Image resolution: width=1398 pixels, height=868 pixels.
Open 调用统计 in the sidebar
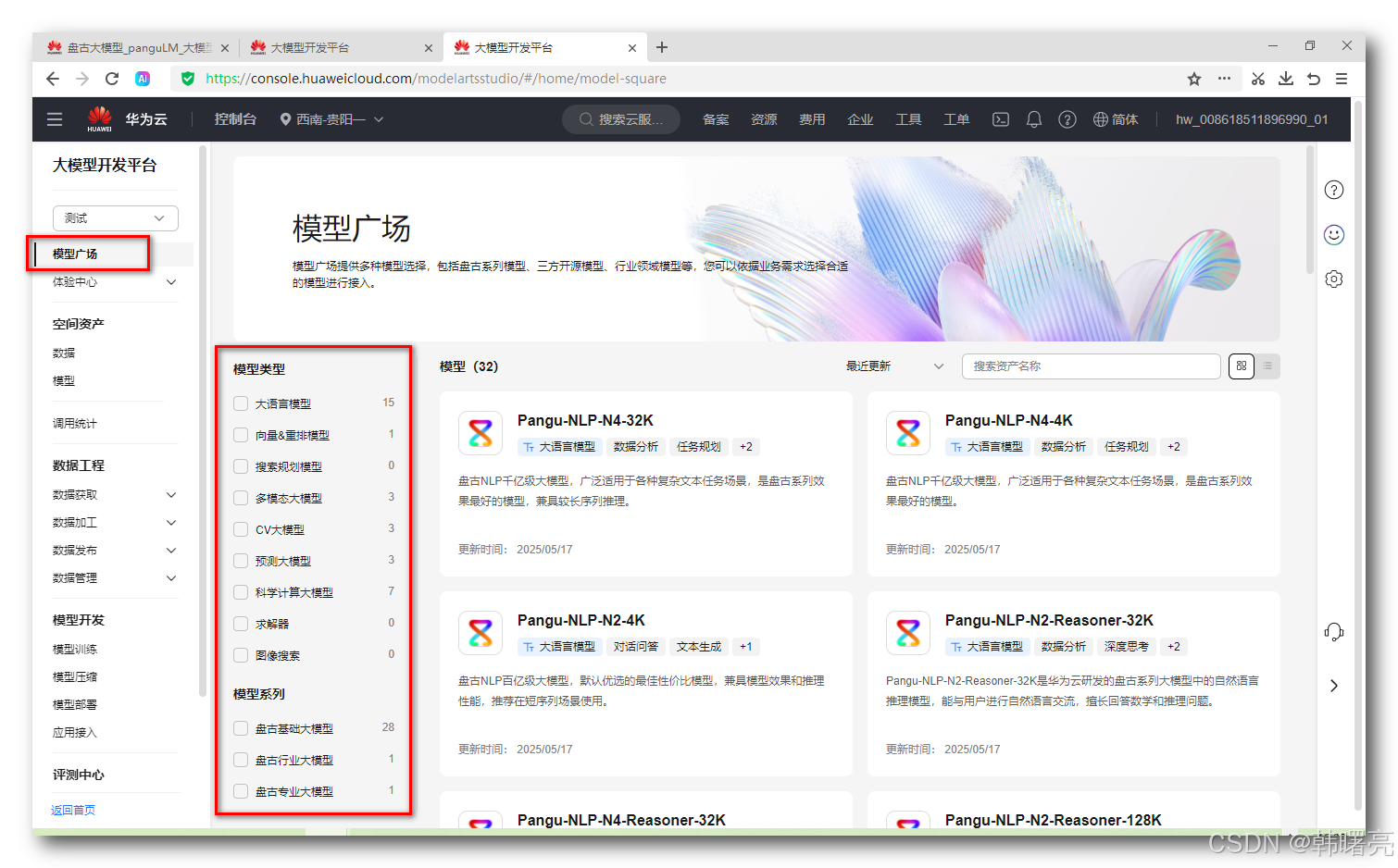pyautogui.click(x=75, y=424)
